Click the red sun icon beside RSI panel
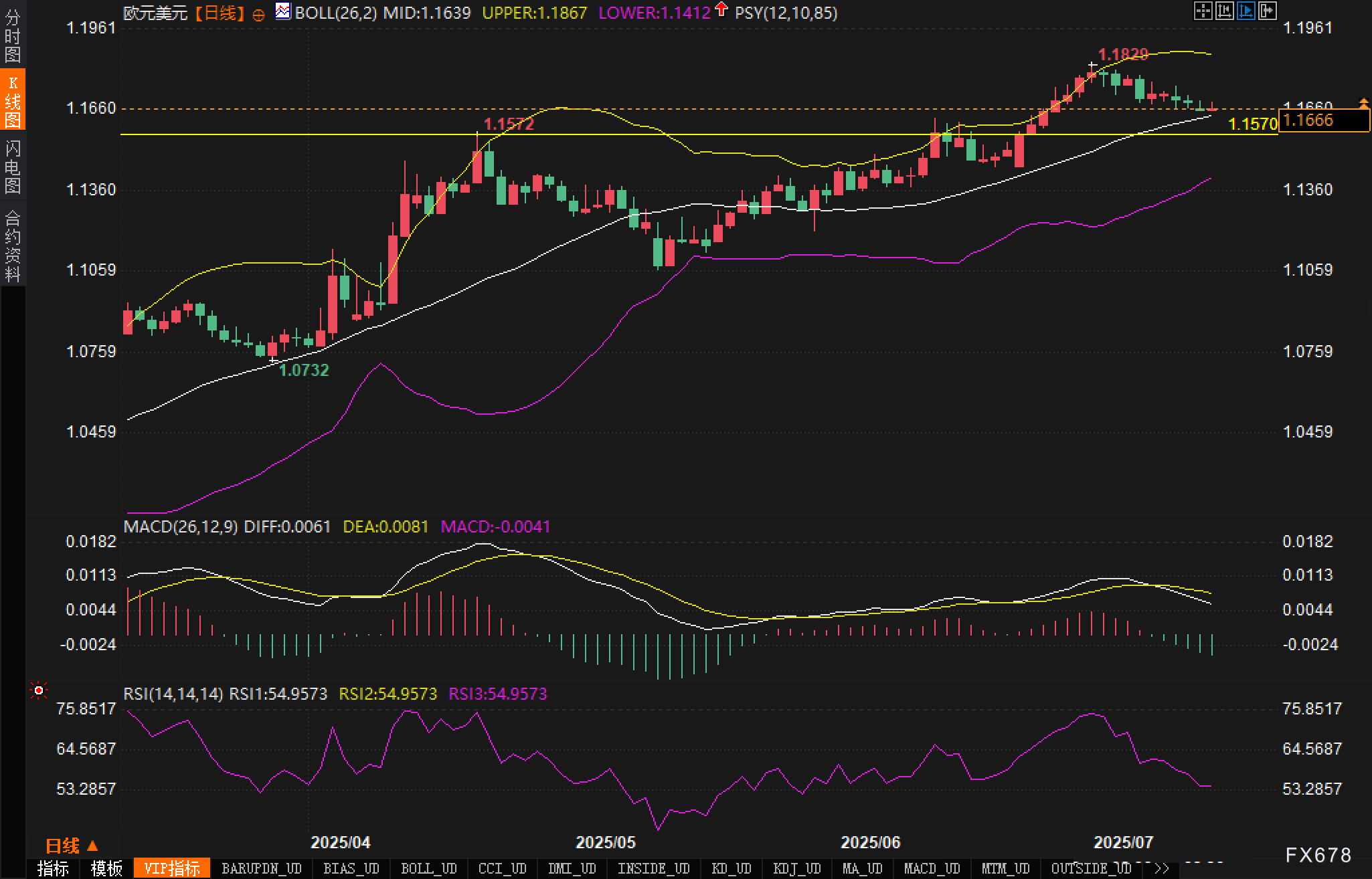The width and height of the screenshot is (1372, 879). (x=39, y=690)
